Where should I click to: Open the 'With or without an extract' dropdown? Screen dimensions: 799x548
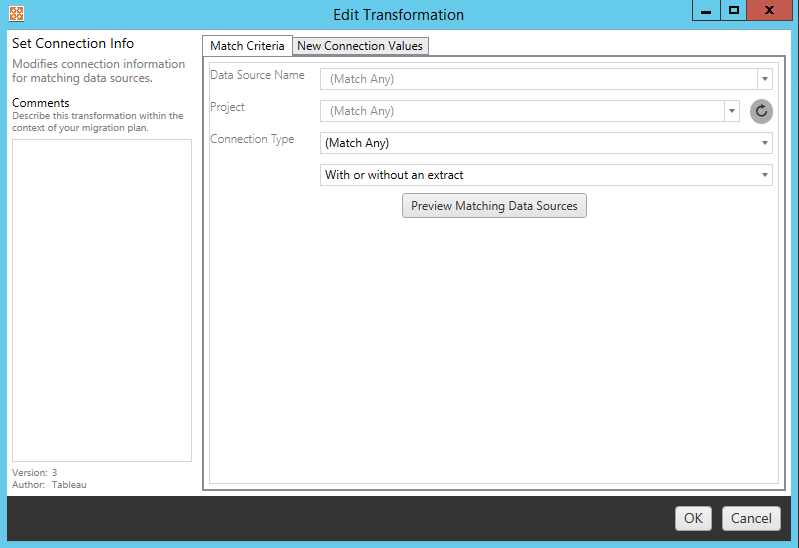click(538, 175)
